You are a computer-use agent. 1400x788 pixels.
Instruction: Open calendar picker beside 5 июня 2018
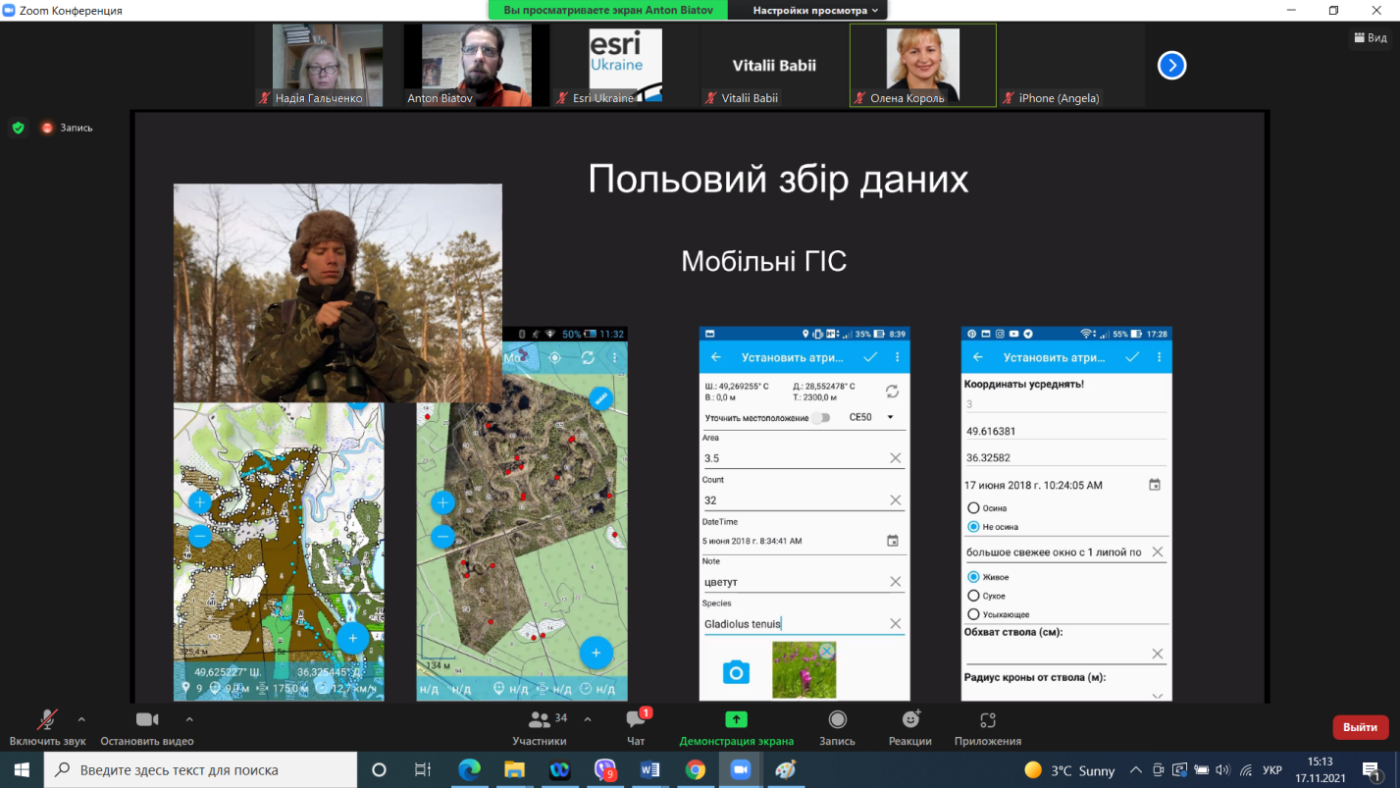[x=893, y=541]
